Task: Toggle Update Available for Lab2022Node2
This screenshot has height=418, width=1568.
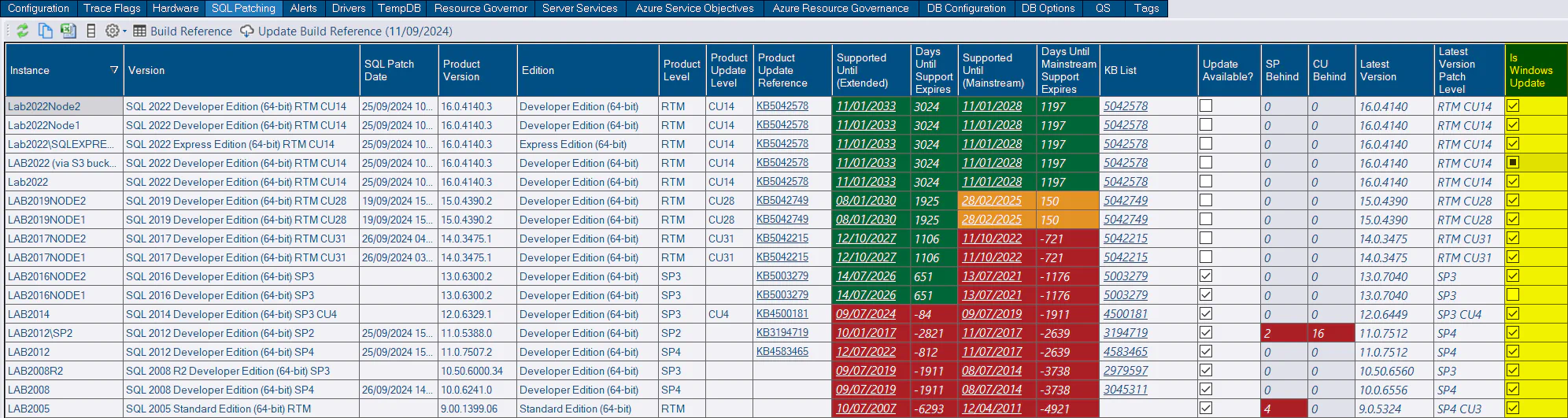Action: tap(1206, 105)
